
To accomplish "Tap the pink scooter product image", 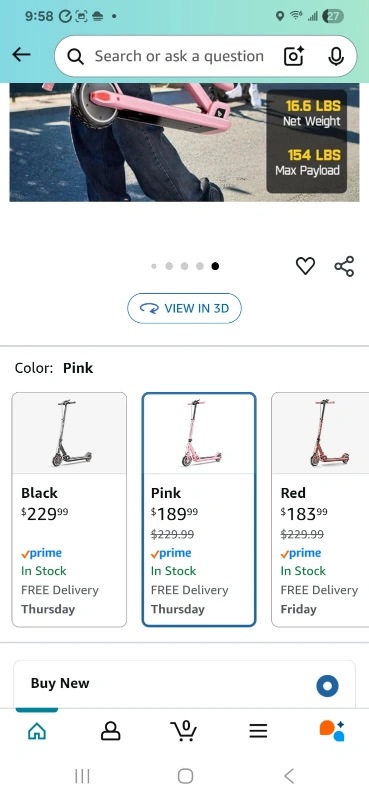I will coord(184,142).
